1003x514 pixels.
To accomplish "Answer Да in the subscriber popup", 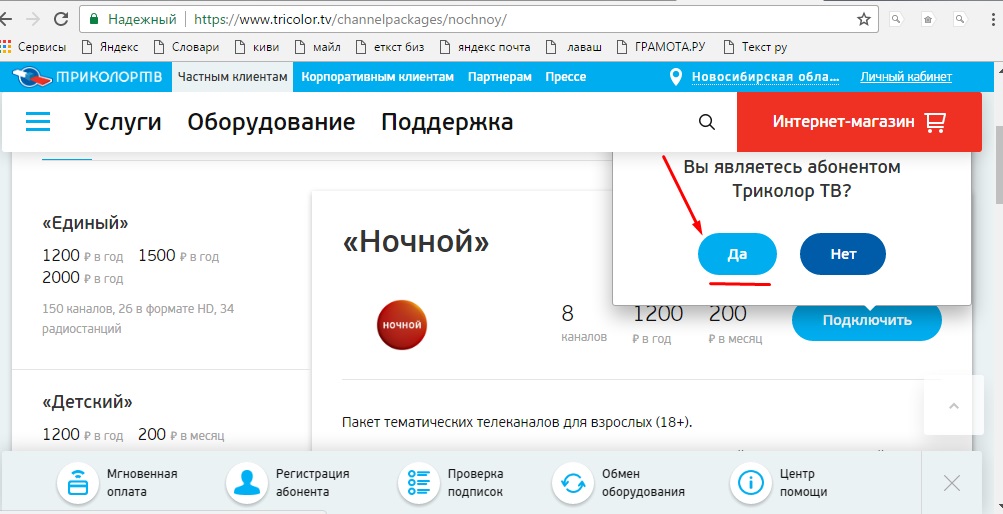I will [737, 254].
